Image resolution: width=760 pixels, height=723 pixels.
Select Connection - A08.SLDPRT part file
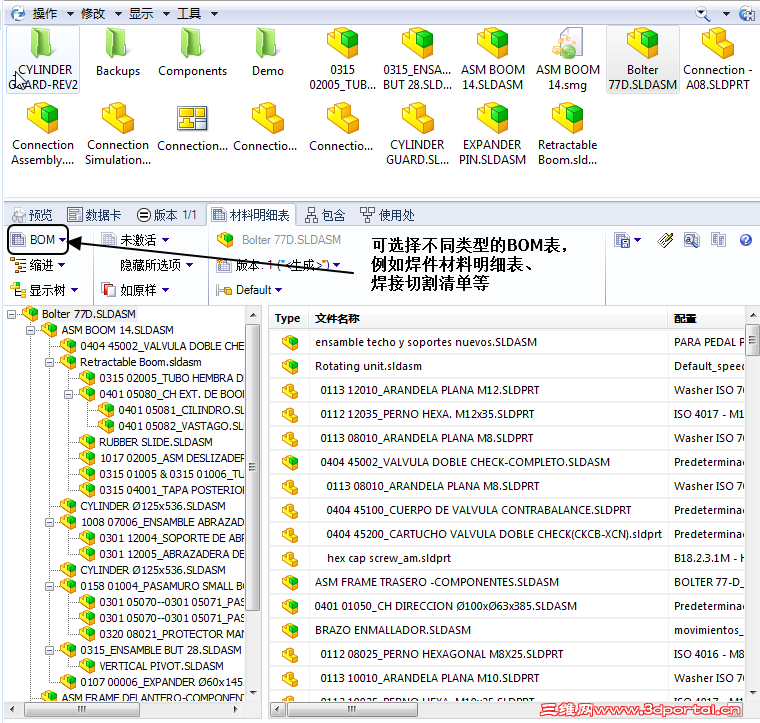coord(718,59)
